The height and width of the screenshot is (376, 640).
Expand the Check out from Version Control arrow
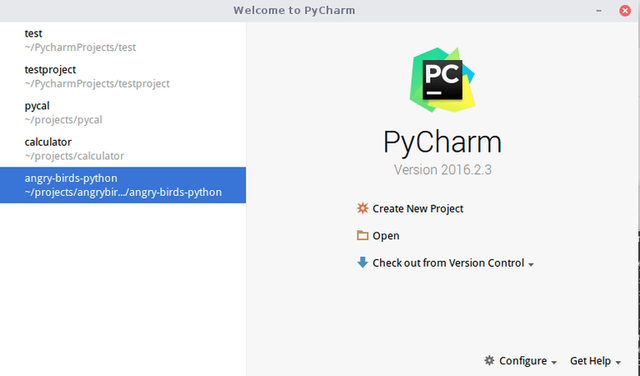click(x=531, y=265)
